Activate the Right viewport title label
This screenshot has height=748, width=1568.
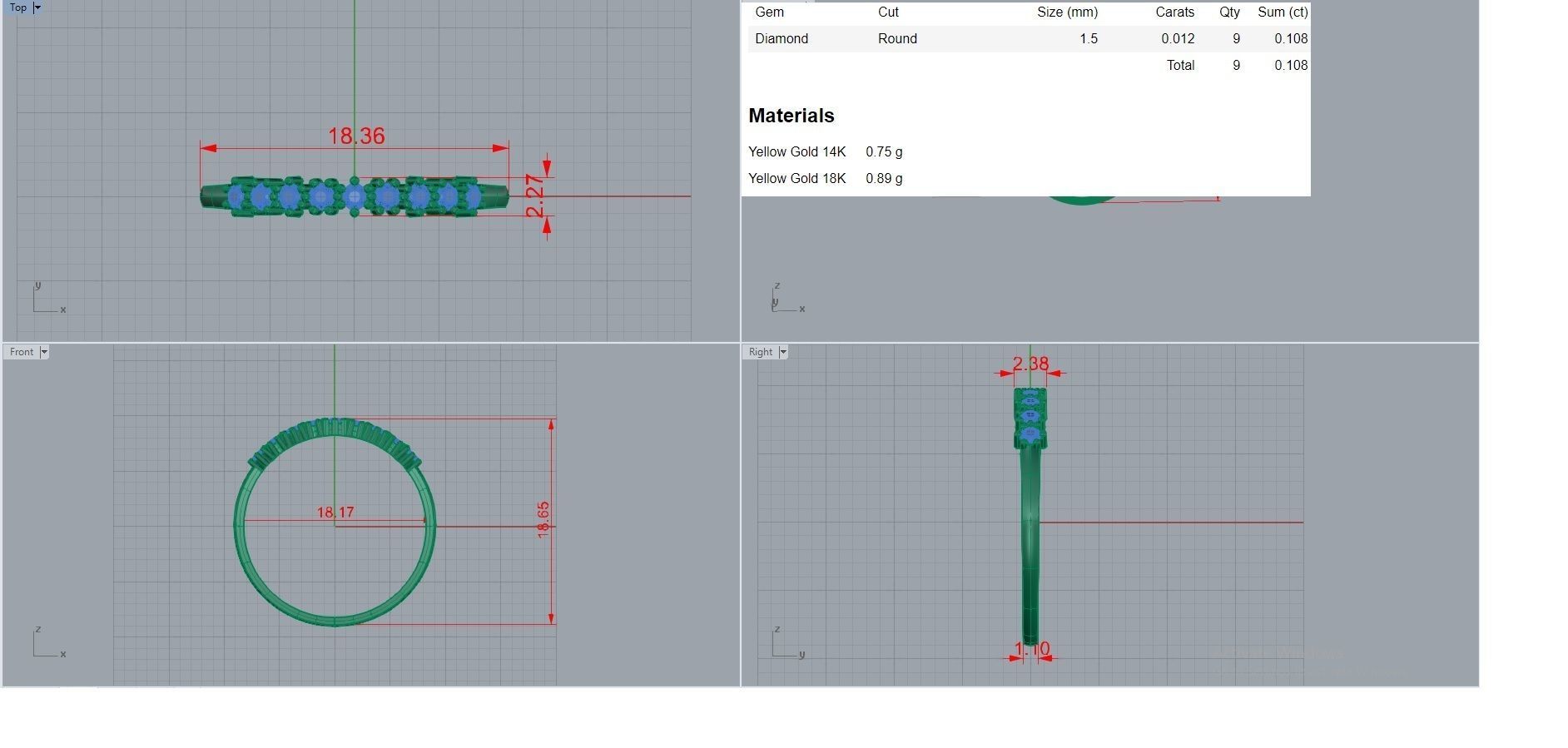coord(760,352)
